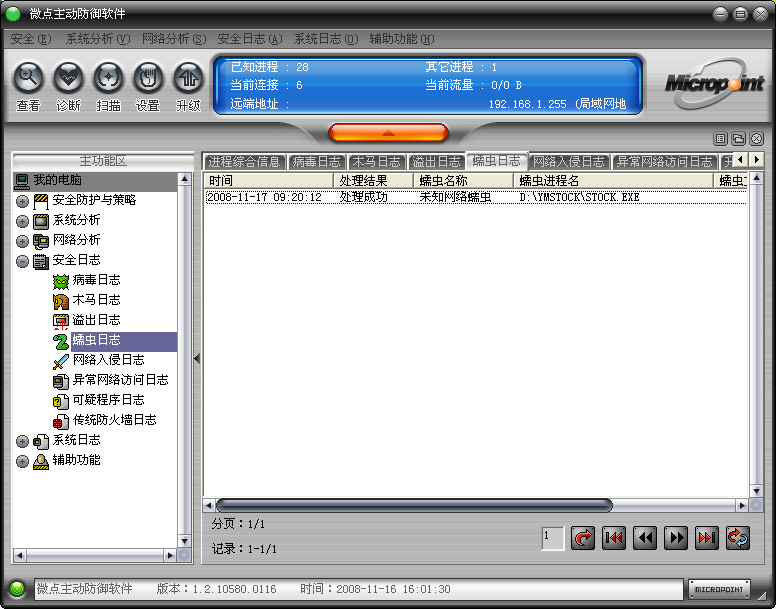Select the 木马日志 horse icon in tree

[61, 301]
